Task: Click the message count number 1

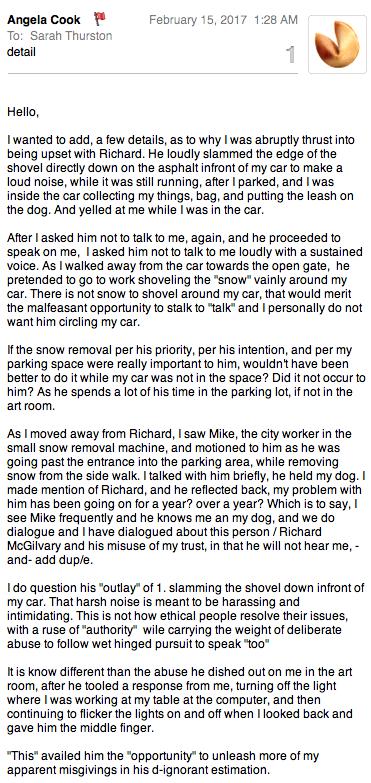Action: 290,55
